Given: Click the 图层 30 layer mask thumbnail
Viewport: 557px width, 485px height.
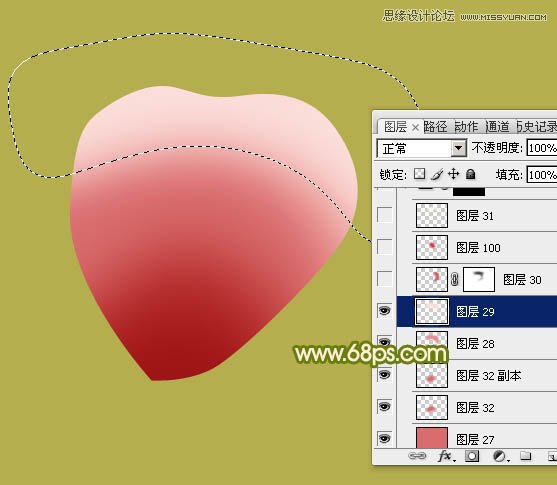Looking at the screenshot, I should click(479, 279).
